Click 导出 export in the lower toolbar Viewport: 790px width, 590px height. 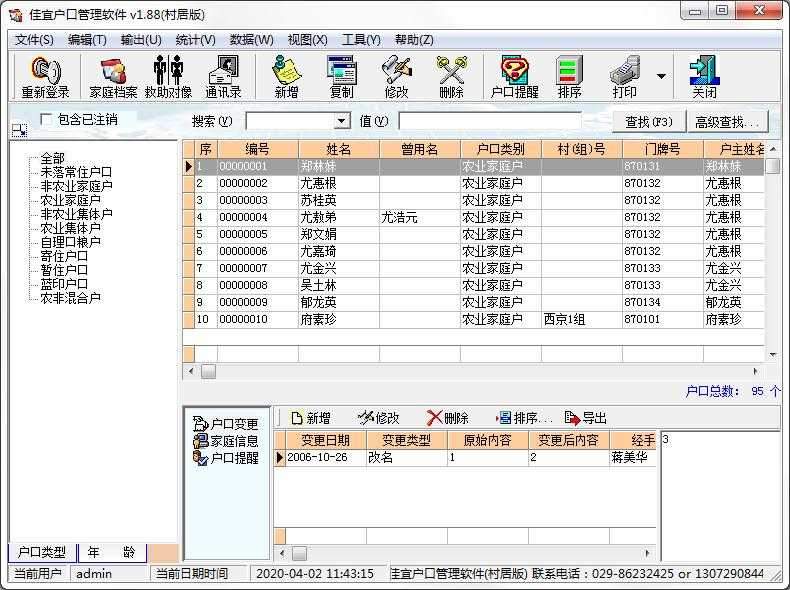tap(586, 418)
